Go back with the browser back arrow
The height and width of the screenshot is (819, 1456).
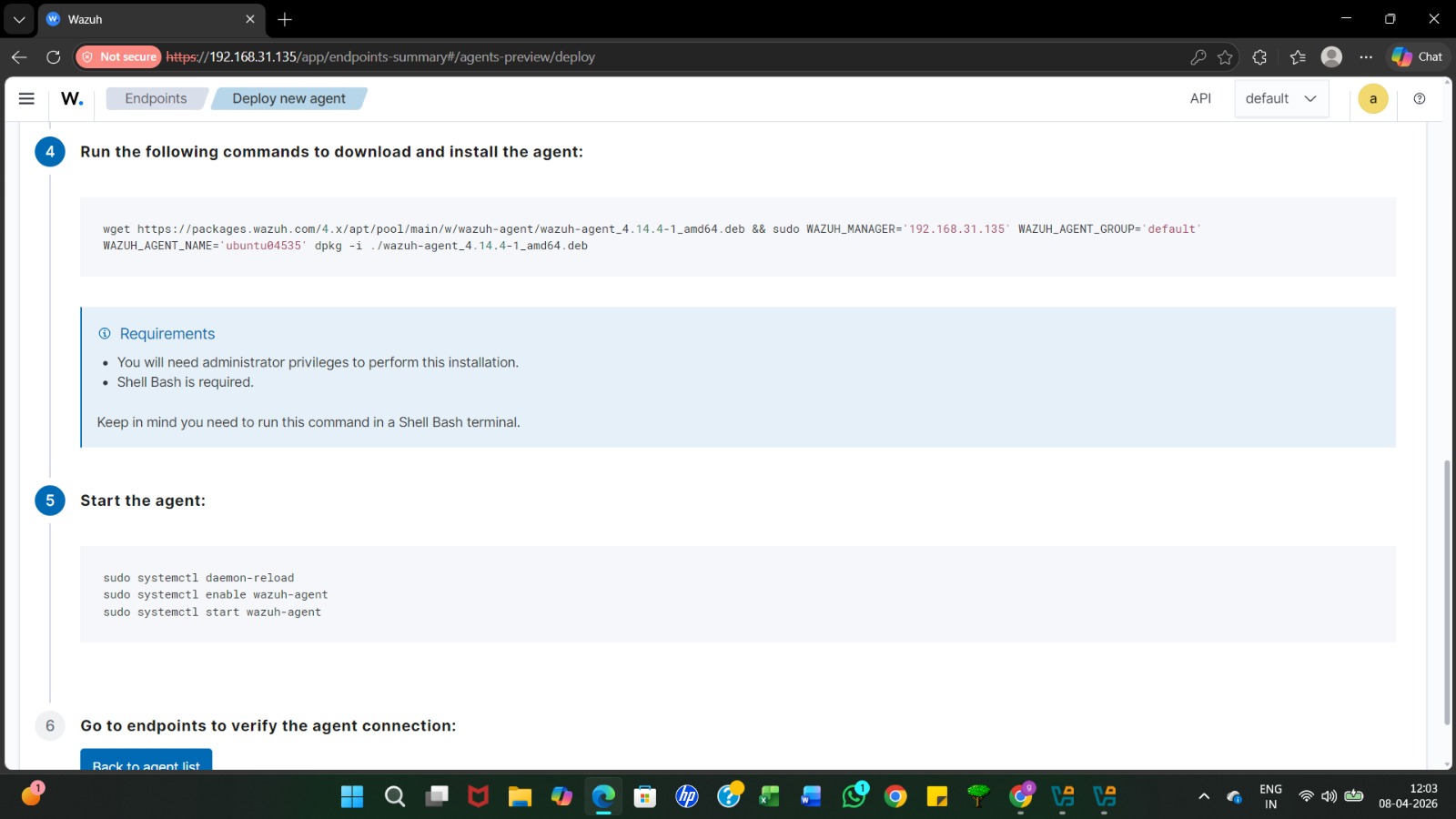click(19, 56)
